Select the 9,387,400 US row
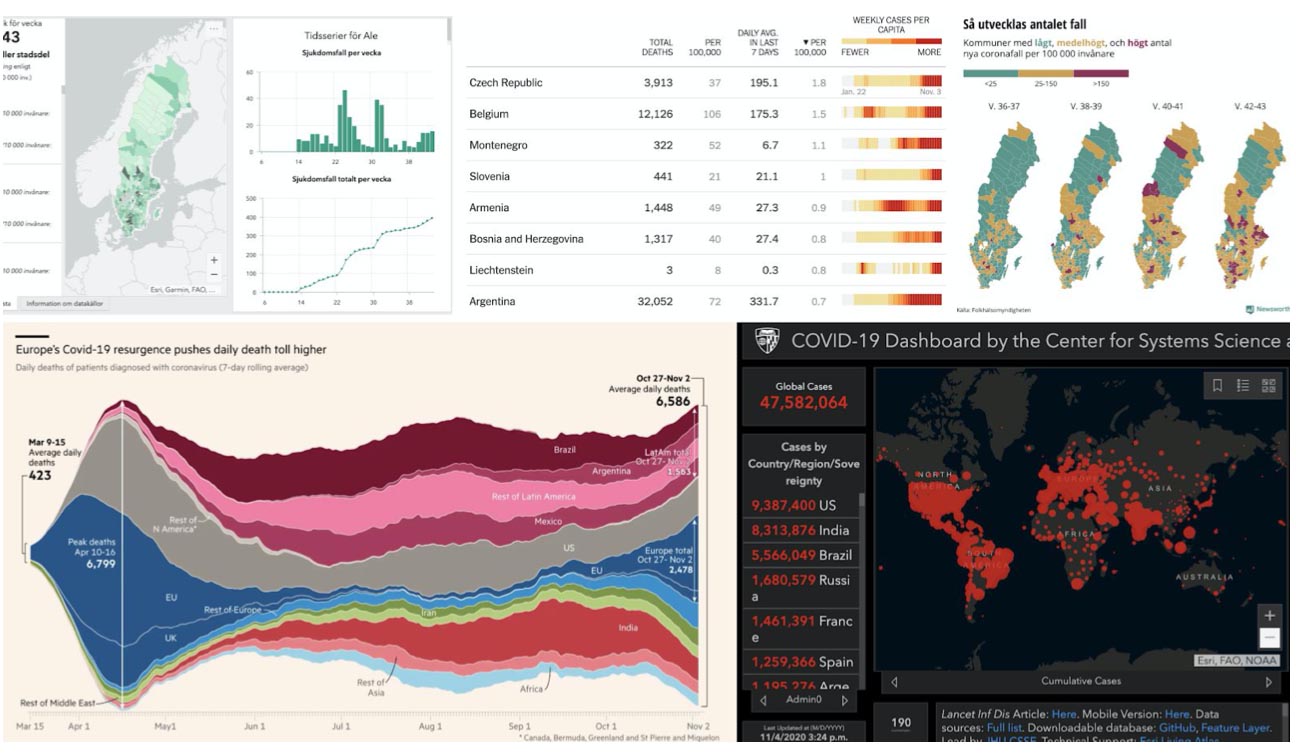The width and height of the screenshot is (1296, 754). 801,506
